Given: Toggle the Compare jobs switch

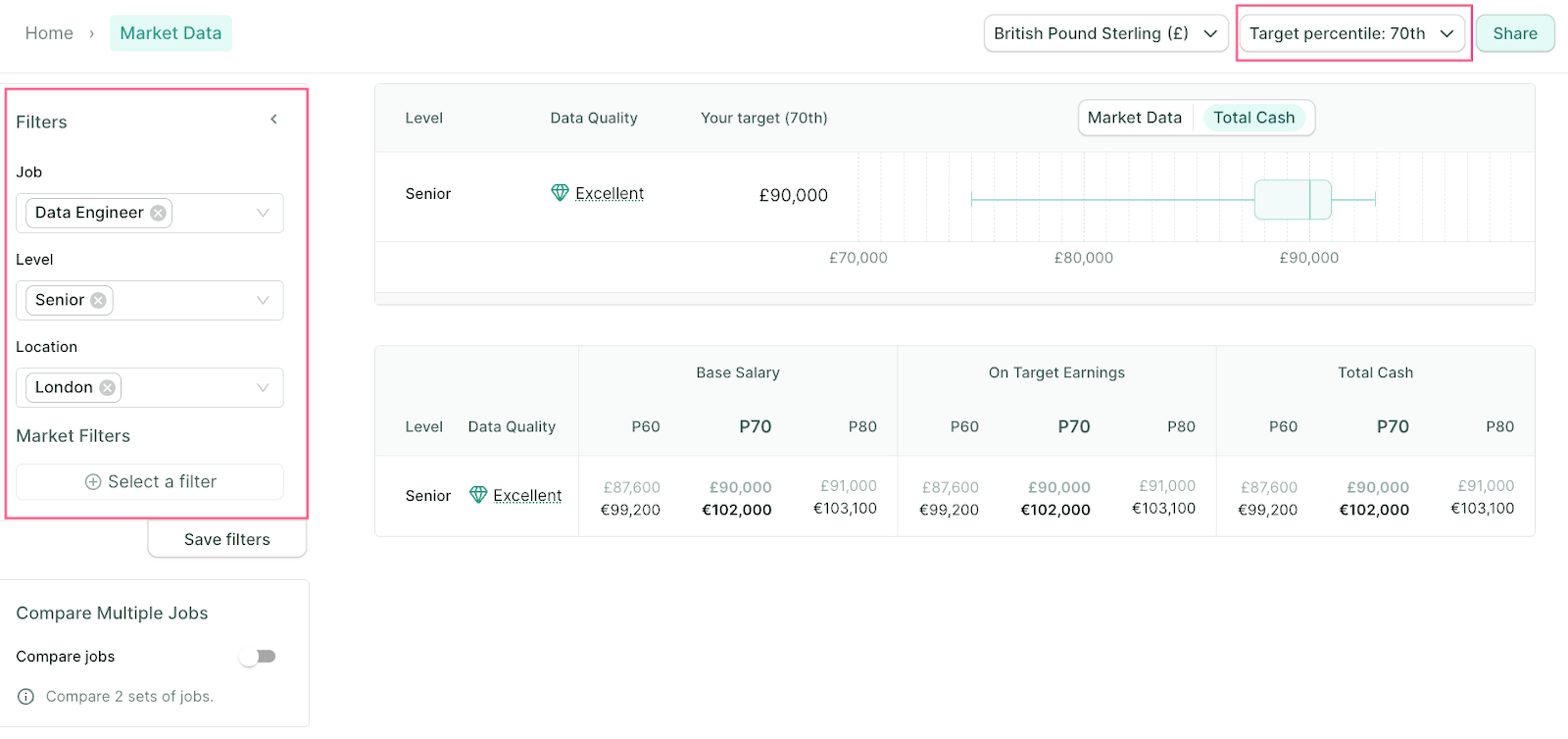Looking at the screenshot, I should click(259, 657).
